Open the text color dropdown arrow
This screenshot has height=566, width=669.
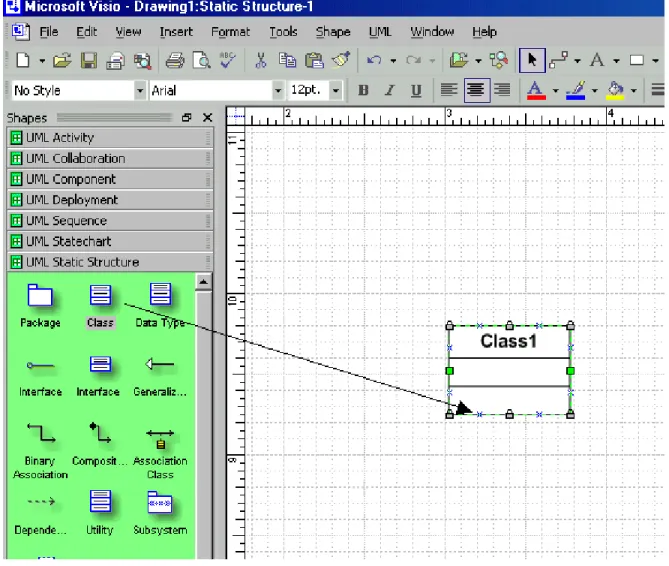(555, 91)
